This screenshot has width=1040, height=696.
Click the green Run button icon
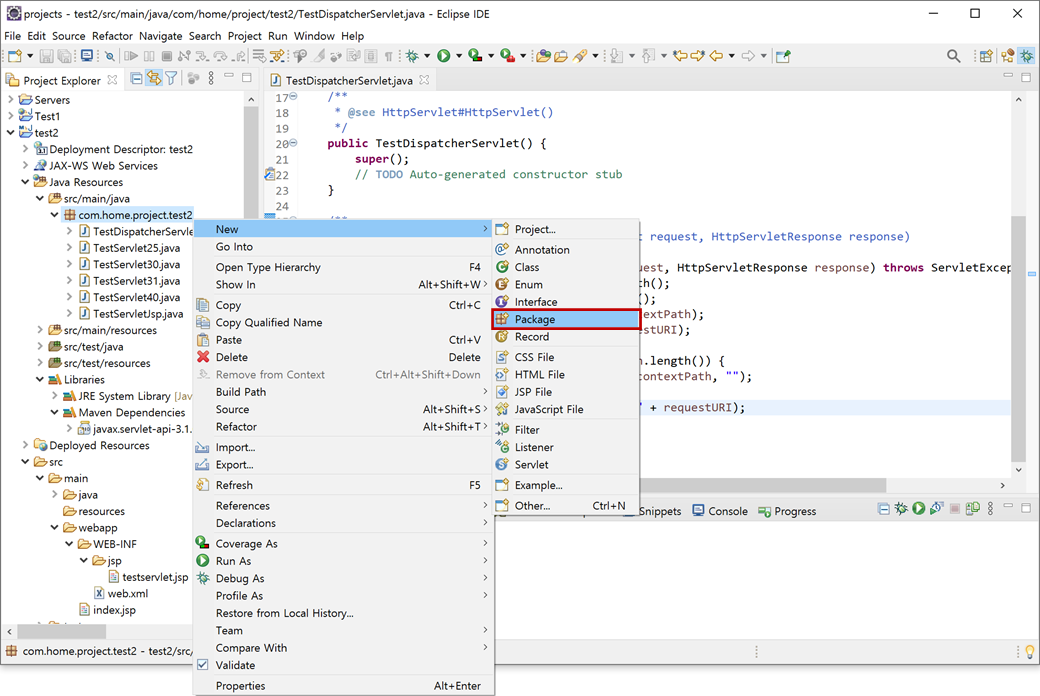[444, 56]
